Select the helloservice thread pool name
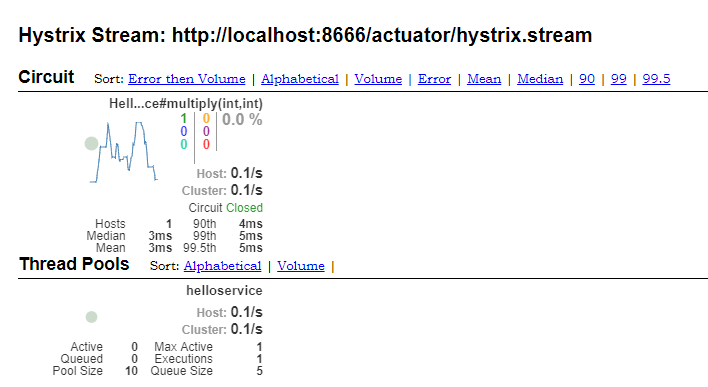Viewport: 708px width, 387px height. click(x=224, y=291)
